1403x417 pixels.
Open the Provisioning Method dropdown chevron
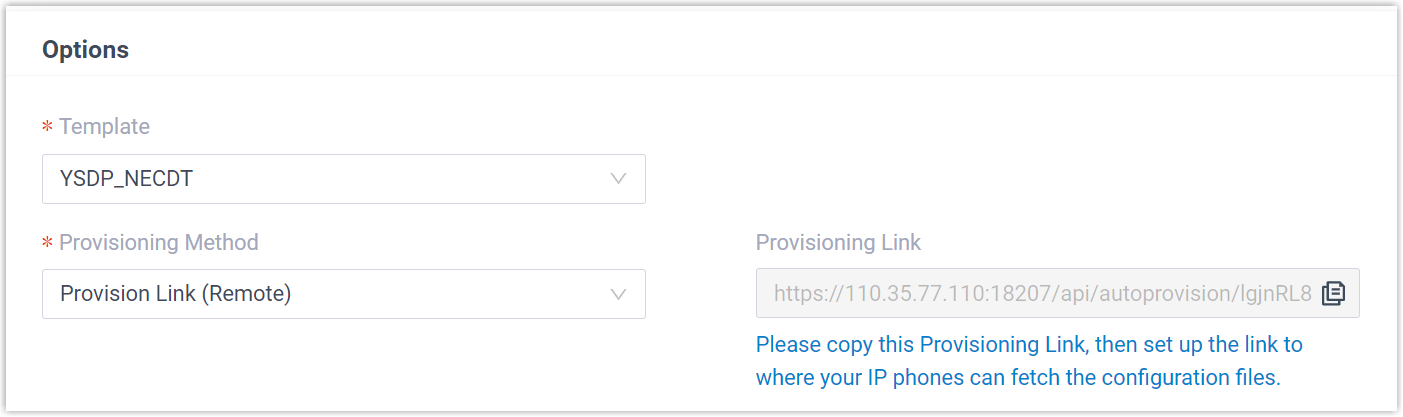[x=618, y=294]
